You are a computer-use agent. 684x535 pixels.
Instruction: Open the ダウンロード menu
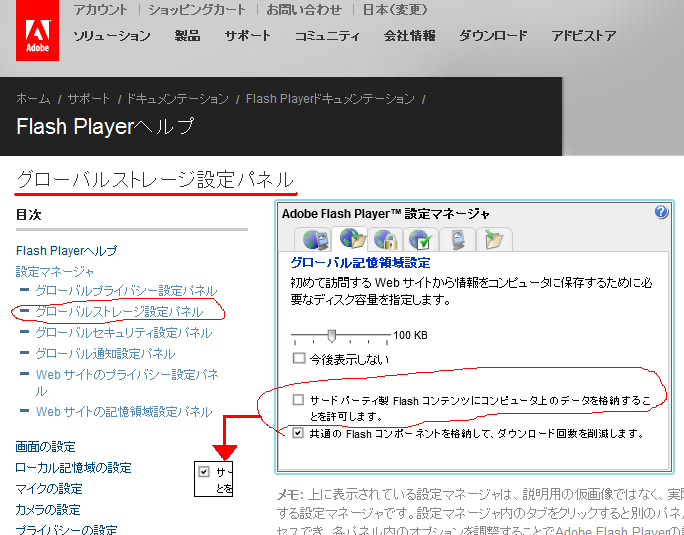pos(493,36)
